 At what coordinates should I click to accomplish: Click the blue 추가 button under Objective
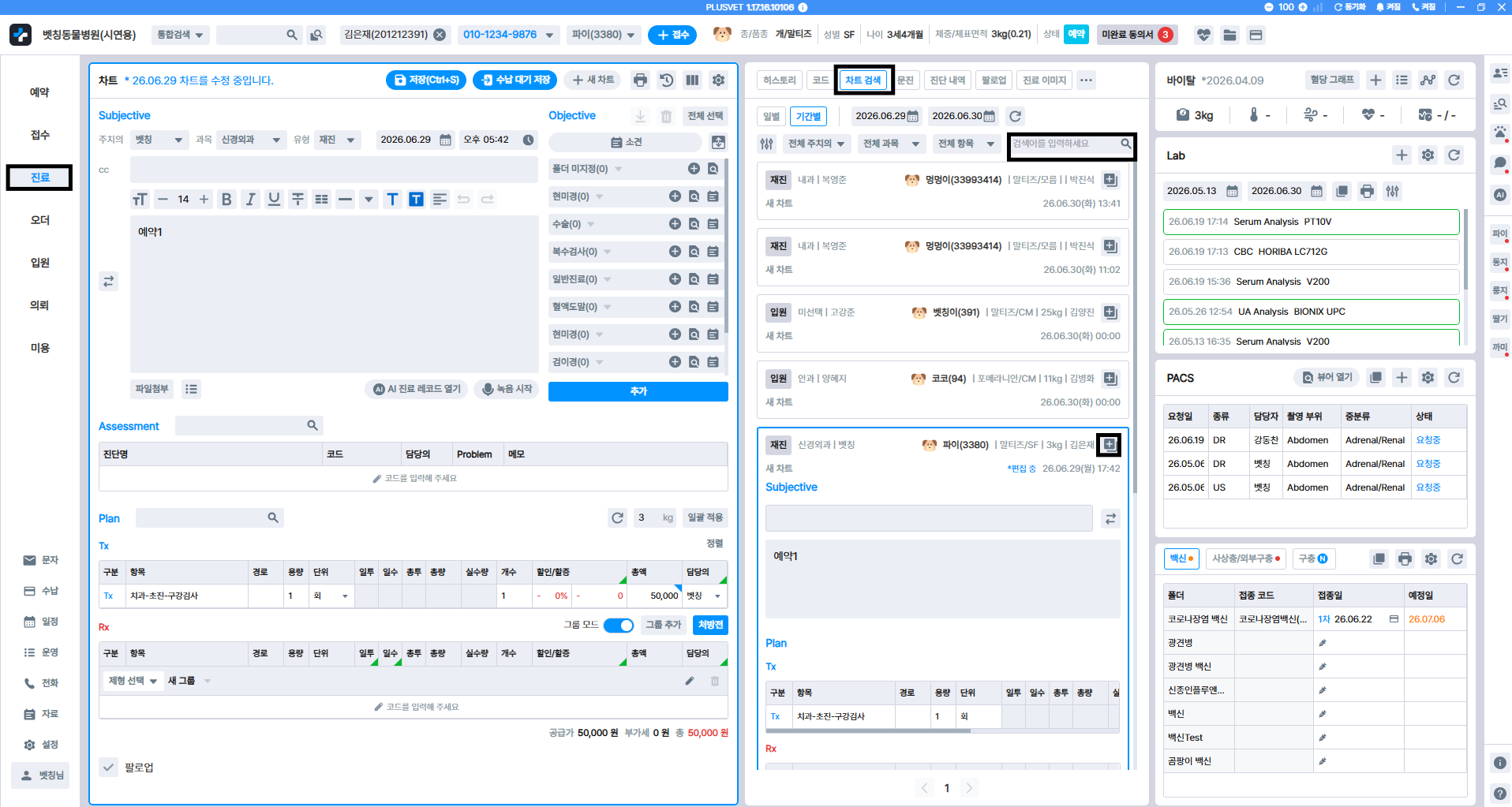pos(638,391)
